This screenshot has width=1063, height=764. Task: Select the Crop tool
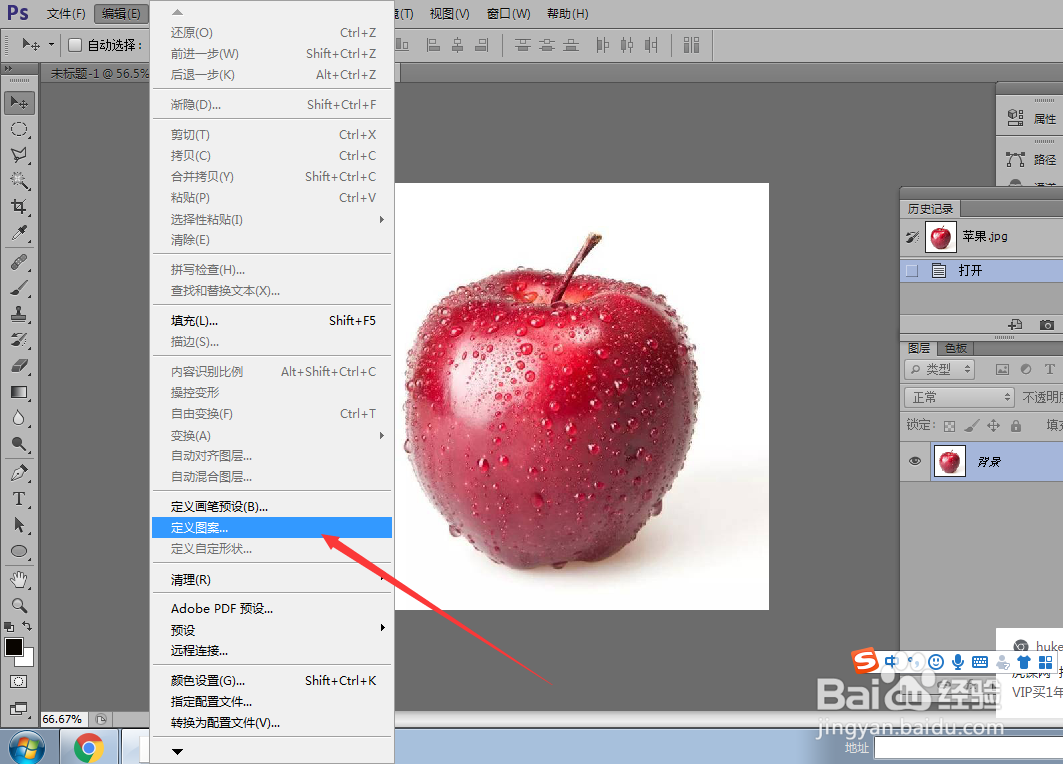19,206
